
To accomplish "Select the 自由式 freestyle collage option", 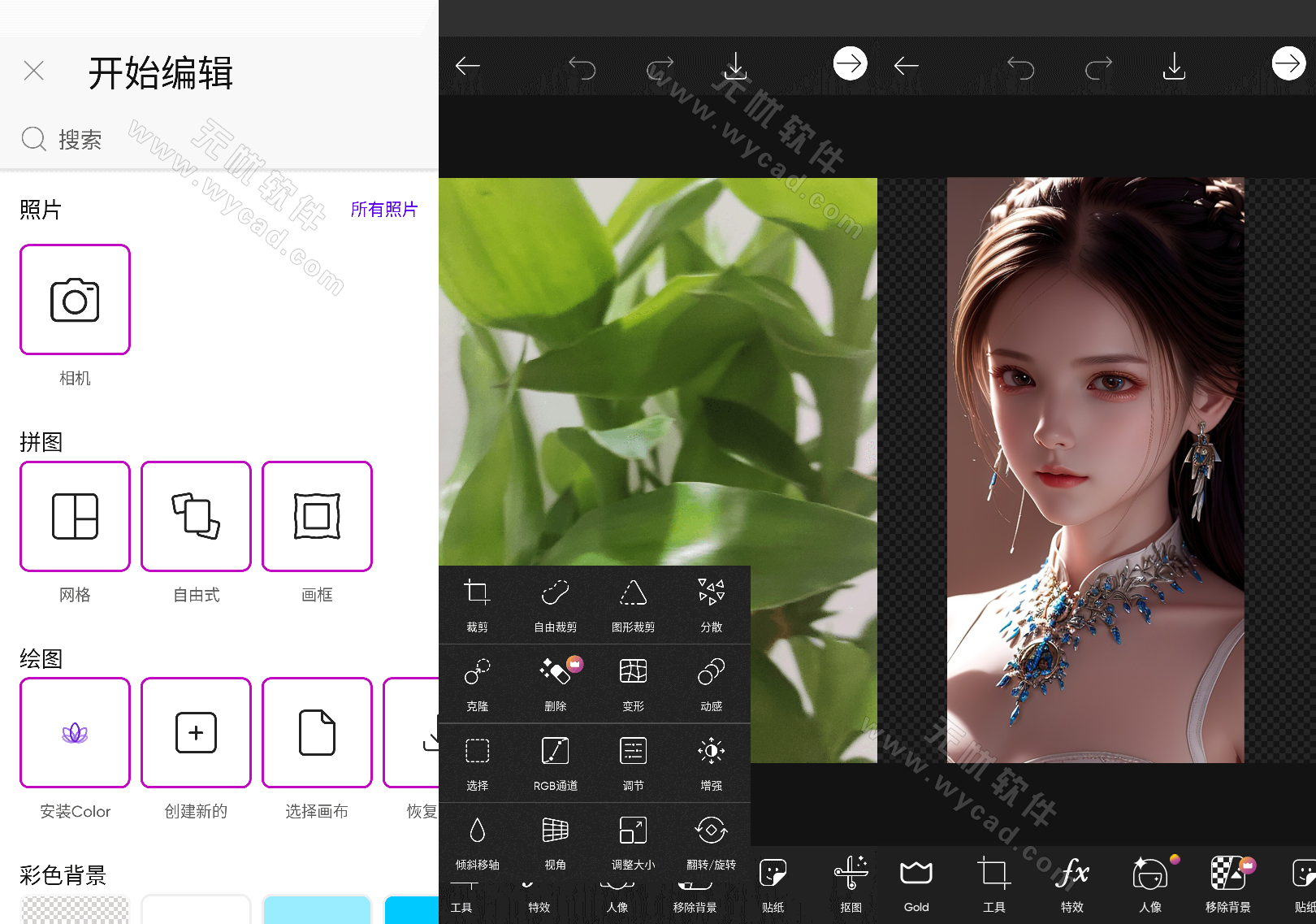I will [195, 516].
